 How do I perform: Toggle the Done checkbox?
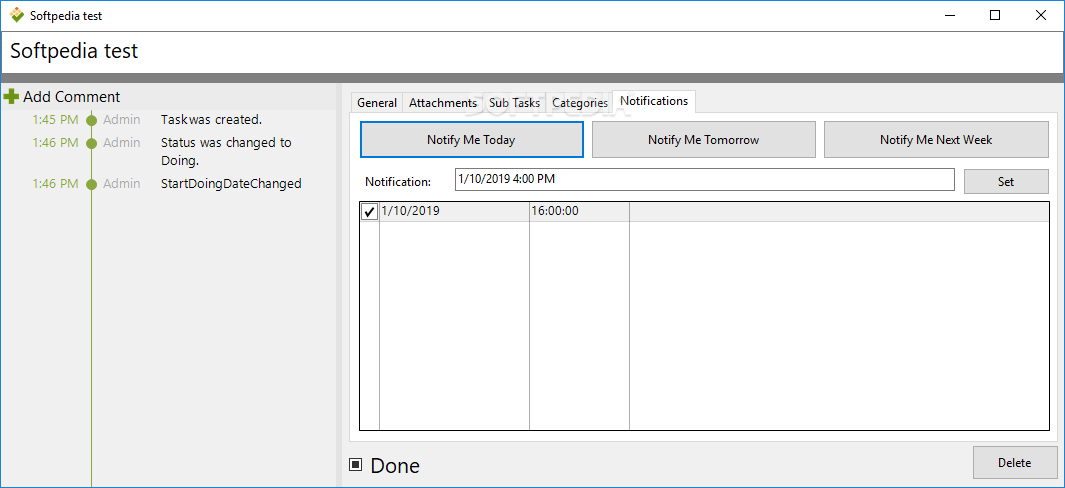[356, 465]
